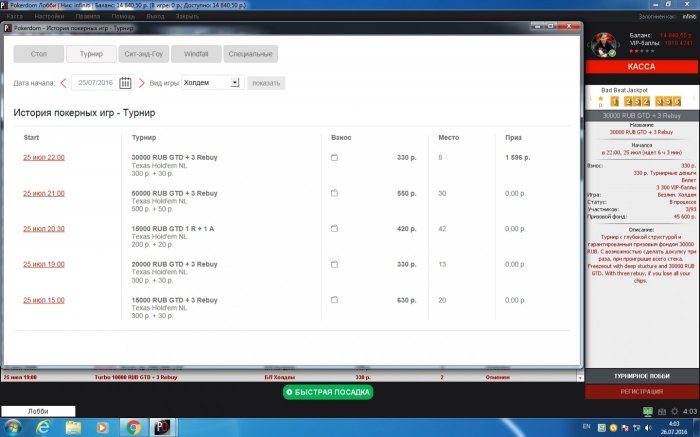Click the 1 596 р. prize cell
This screenshot has height=437, width=700.
(x=517, y=158)
